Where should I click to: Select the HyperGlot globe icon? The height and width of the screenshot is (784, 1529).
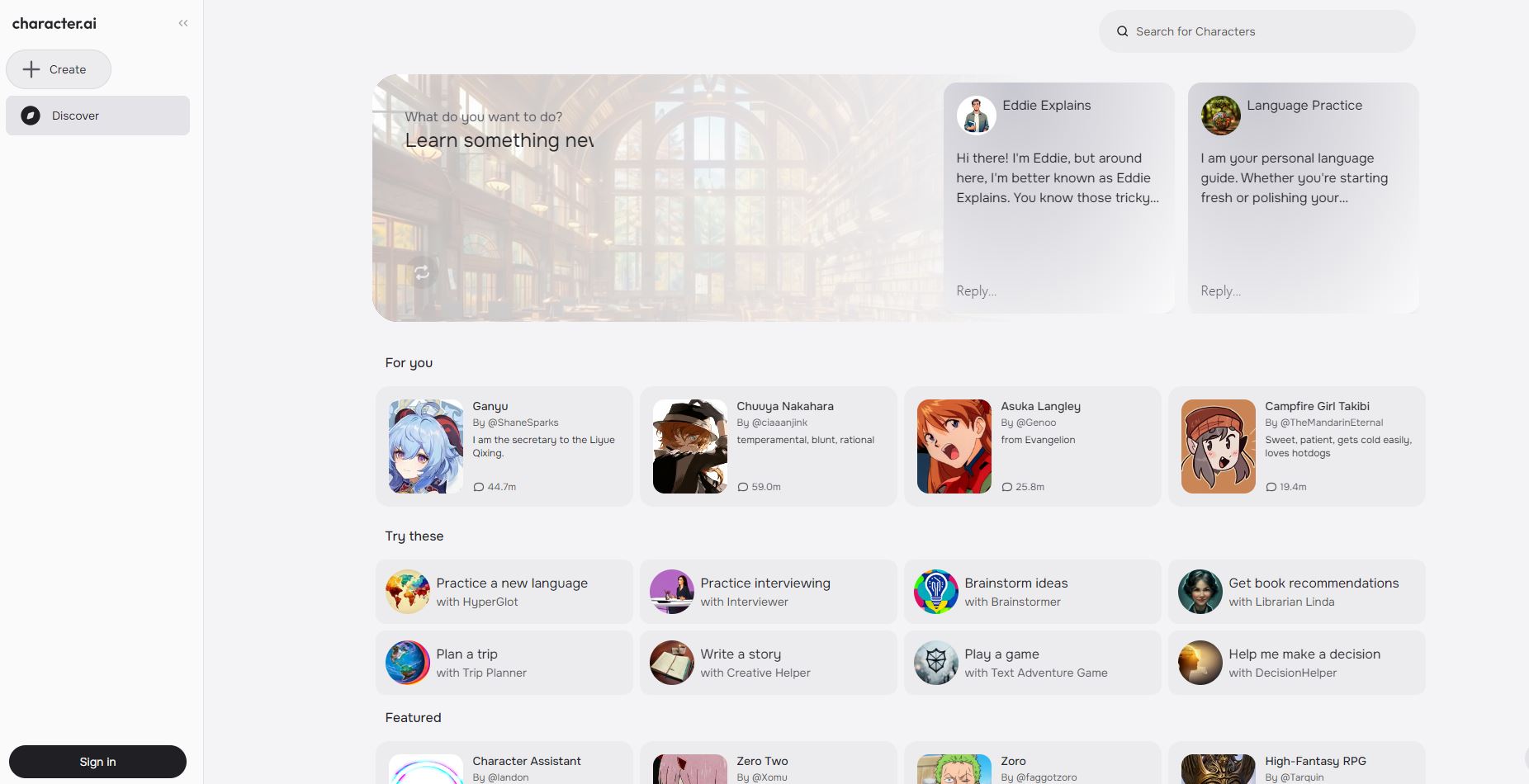408,592
